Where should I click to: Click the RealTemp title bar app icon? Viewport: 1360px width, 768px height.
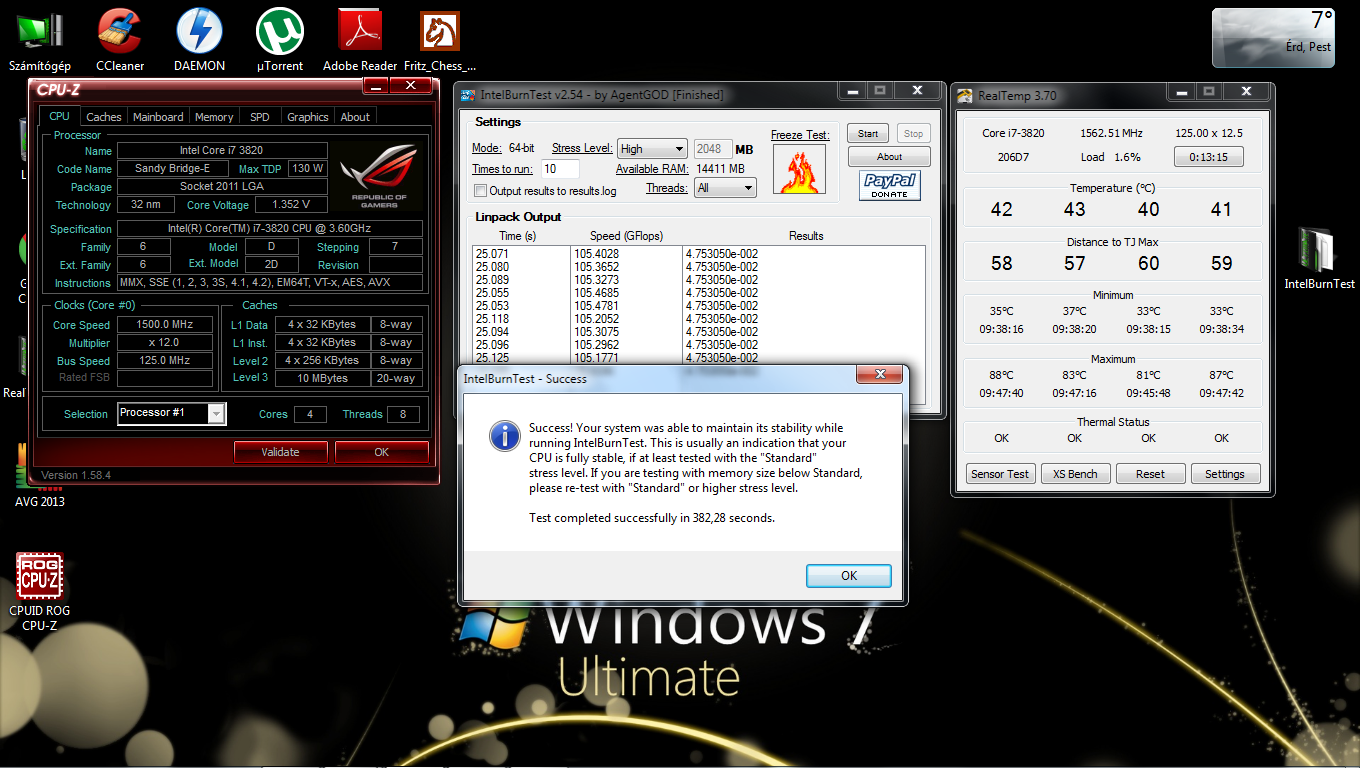(x=965, y=96)
